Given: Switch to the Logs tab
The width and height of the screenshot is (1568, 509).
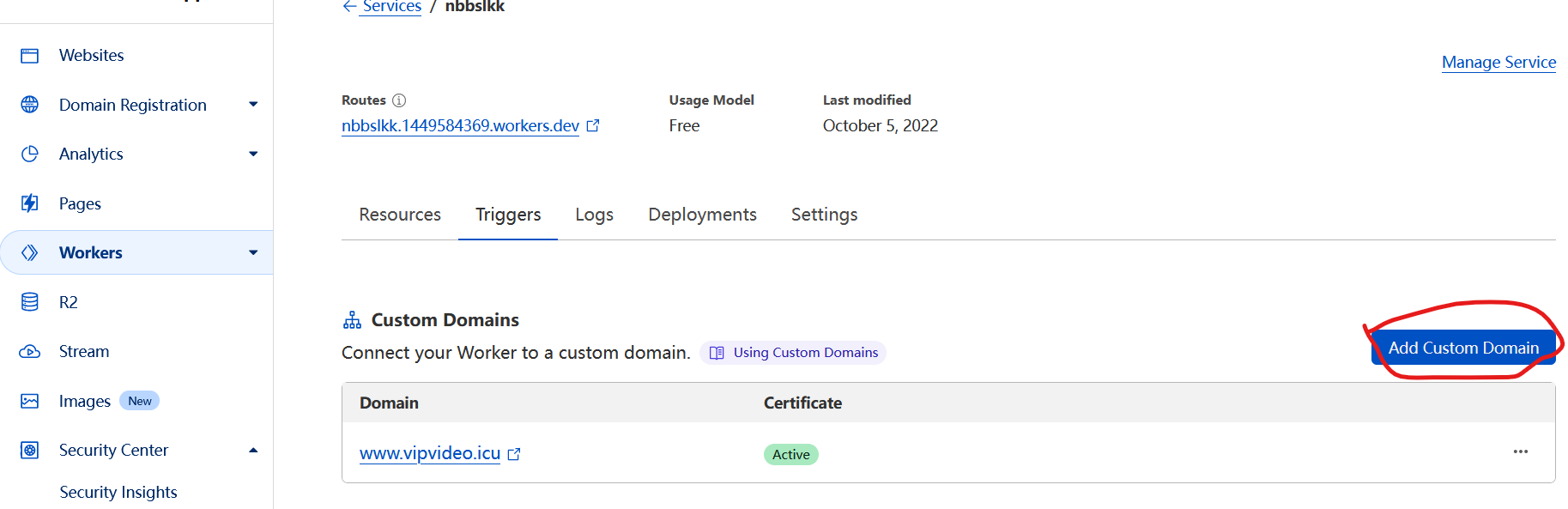Looking at the screenshot, I should click(594, 215).
